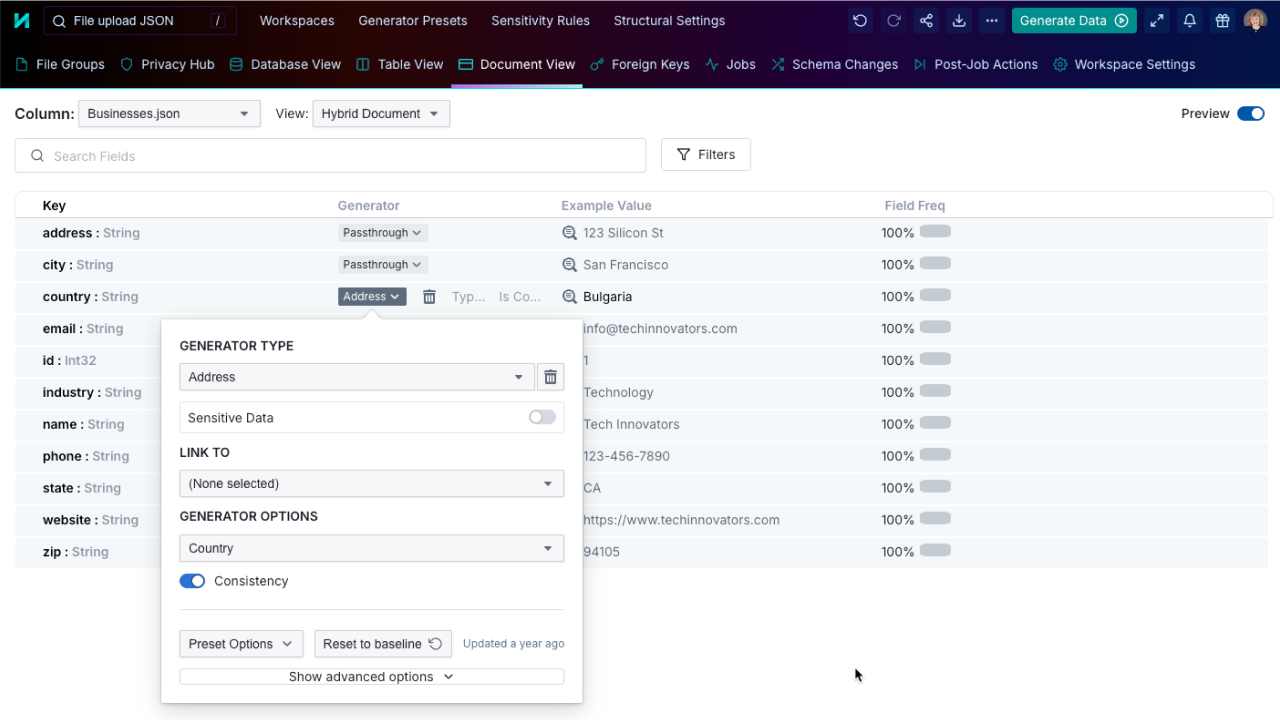Click the download icon in top bar
This screenshot has width=1280, height=720.
click(x=959, y=20)
